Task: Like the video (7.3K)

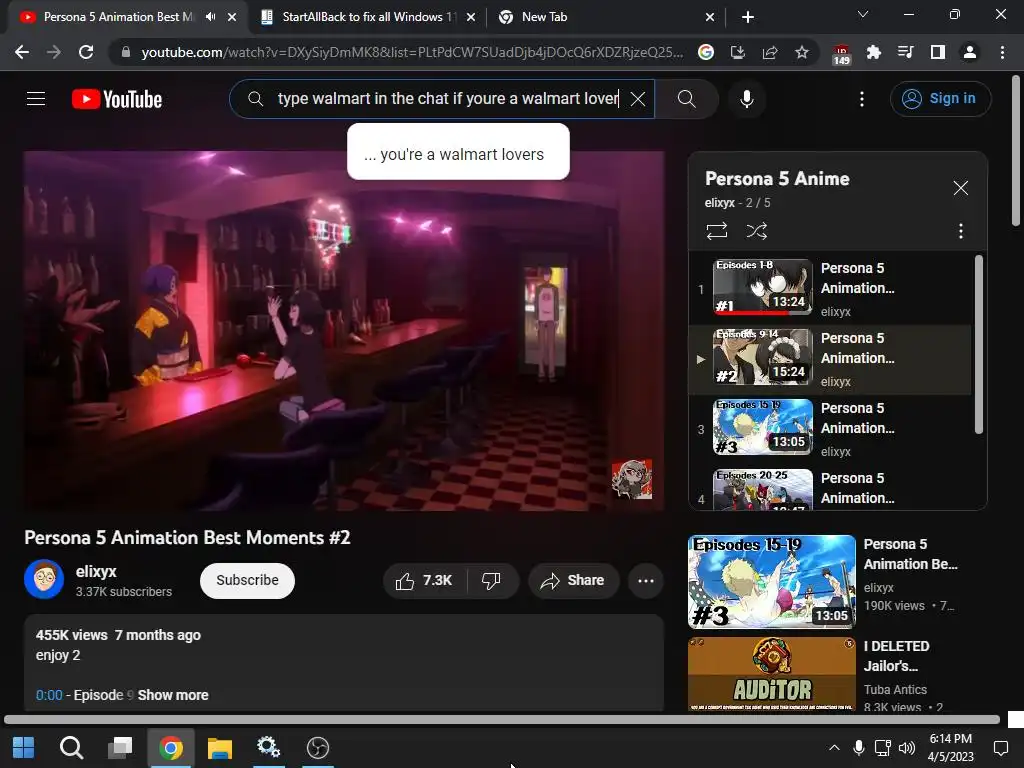Action: 424,581
